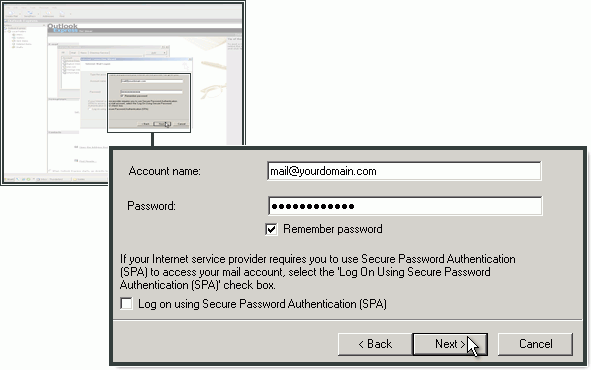
Task: Click the Open the Address Book link
Action: [93, 147]
